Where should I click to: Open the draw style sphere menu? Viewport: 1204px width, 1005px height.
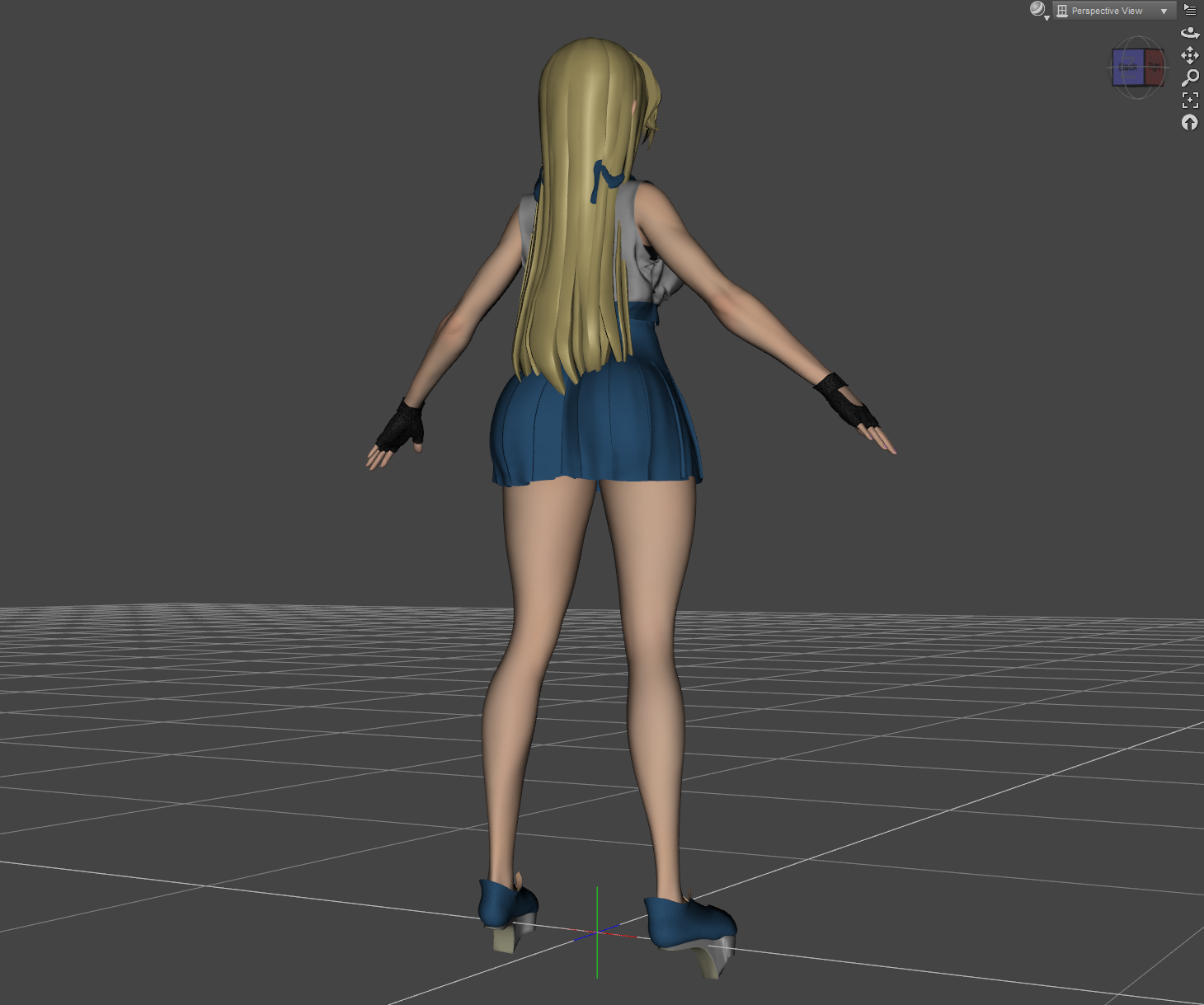pos(1038,10)
